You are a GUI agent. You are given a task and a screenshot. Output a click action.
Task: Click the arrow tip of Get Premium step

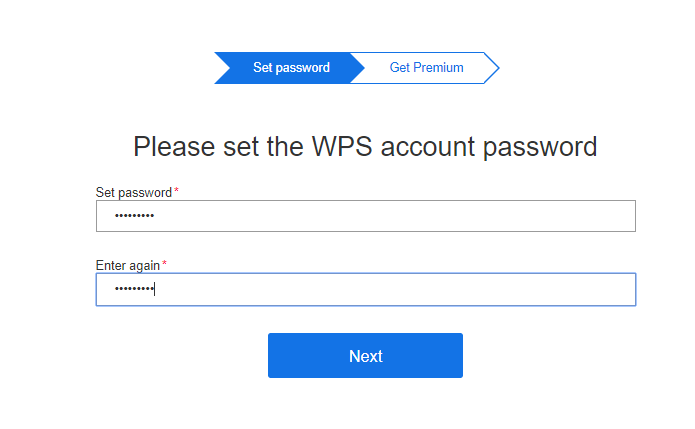[492, 68]
